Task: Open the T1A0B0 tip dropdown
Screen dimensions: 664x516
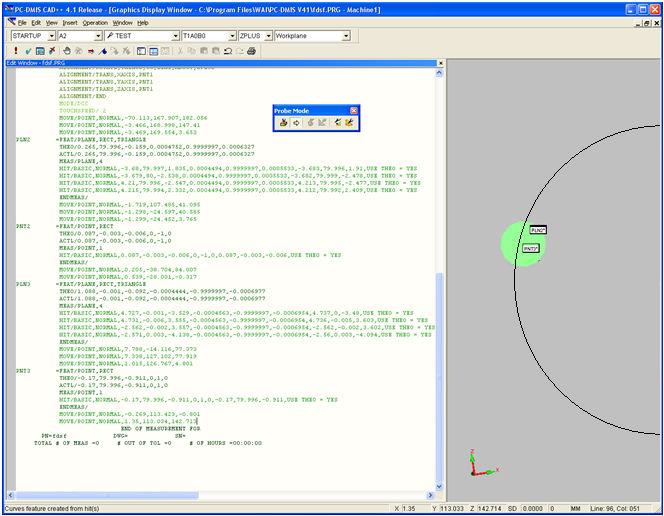Action: [232, 36]
